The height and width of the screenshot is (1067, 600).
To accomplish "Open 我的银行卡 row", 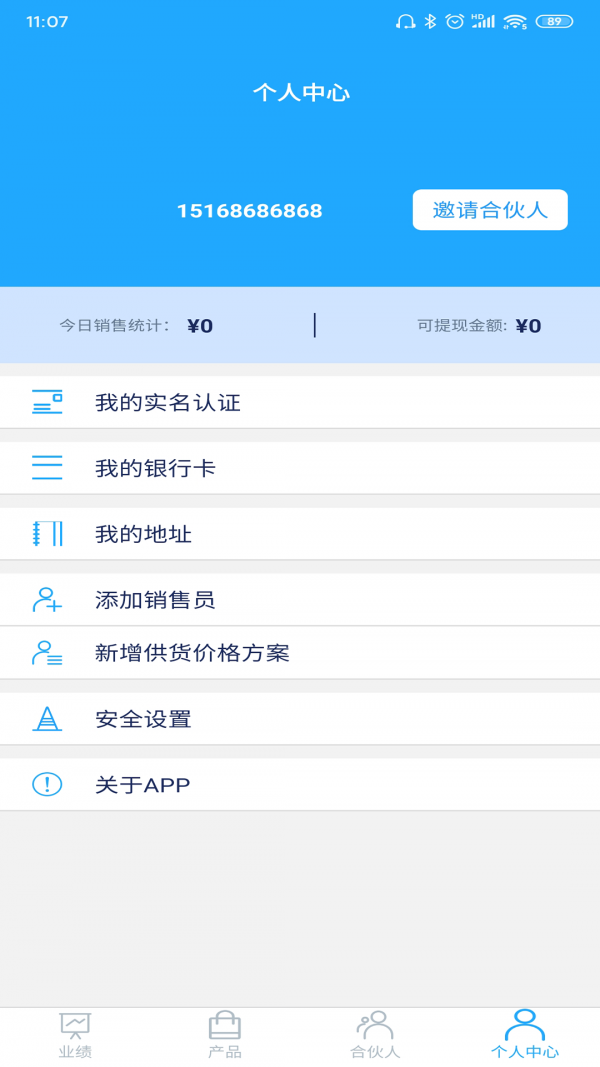I will [x=300, y=468].
